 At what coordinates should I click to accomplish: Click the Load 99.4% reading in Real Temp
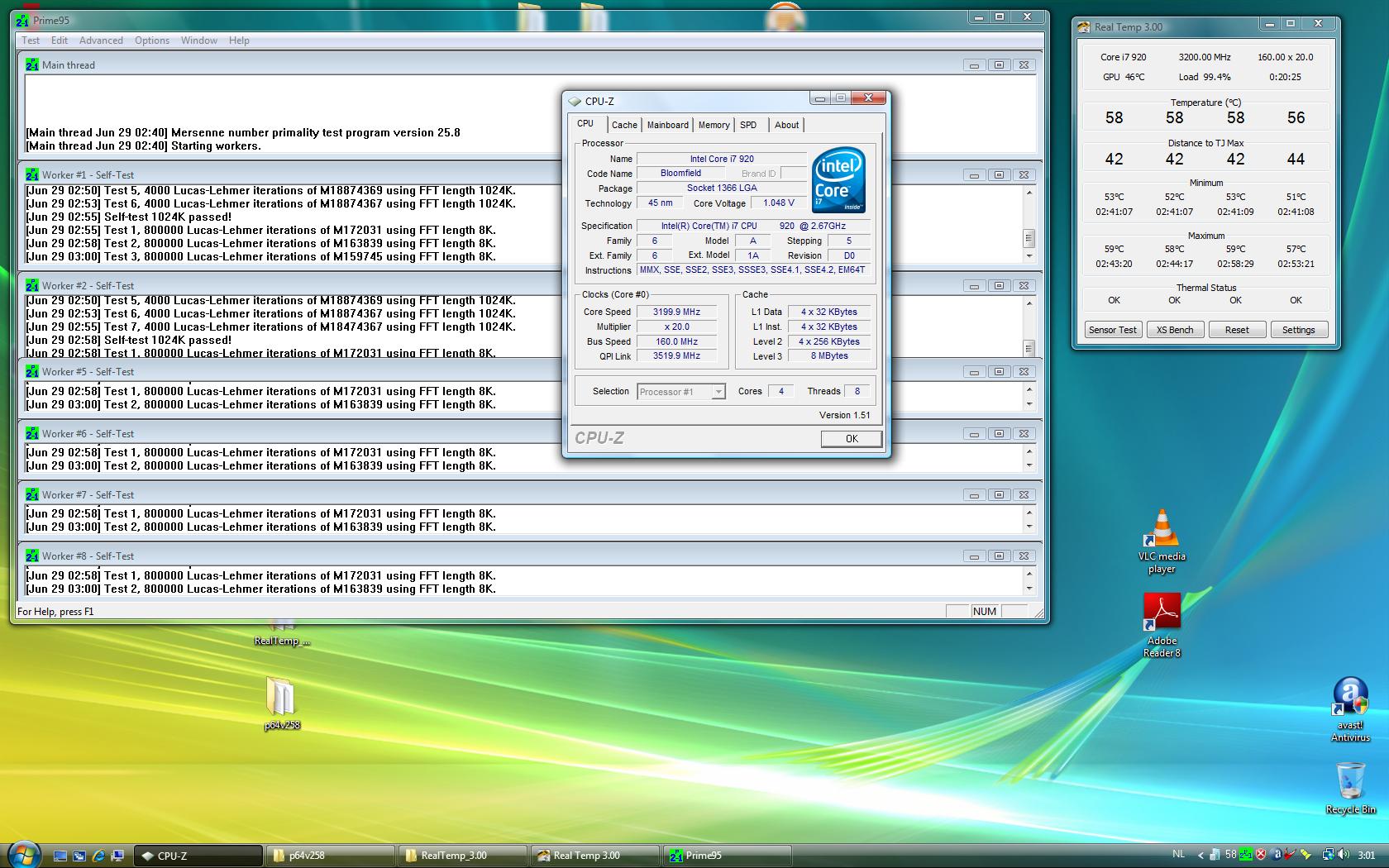click(1205, 77)
